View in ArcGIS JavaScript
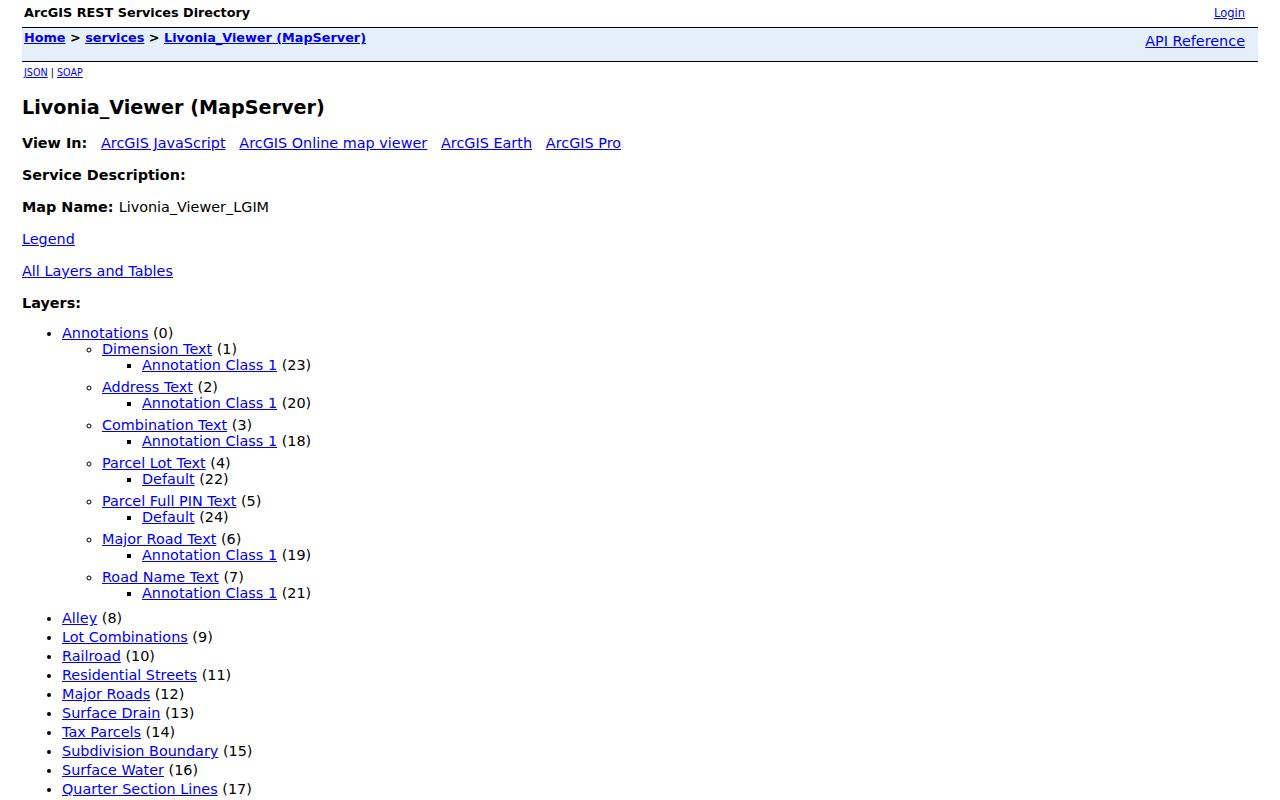 163,143
